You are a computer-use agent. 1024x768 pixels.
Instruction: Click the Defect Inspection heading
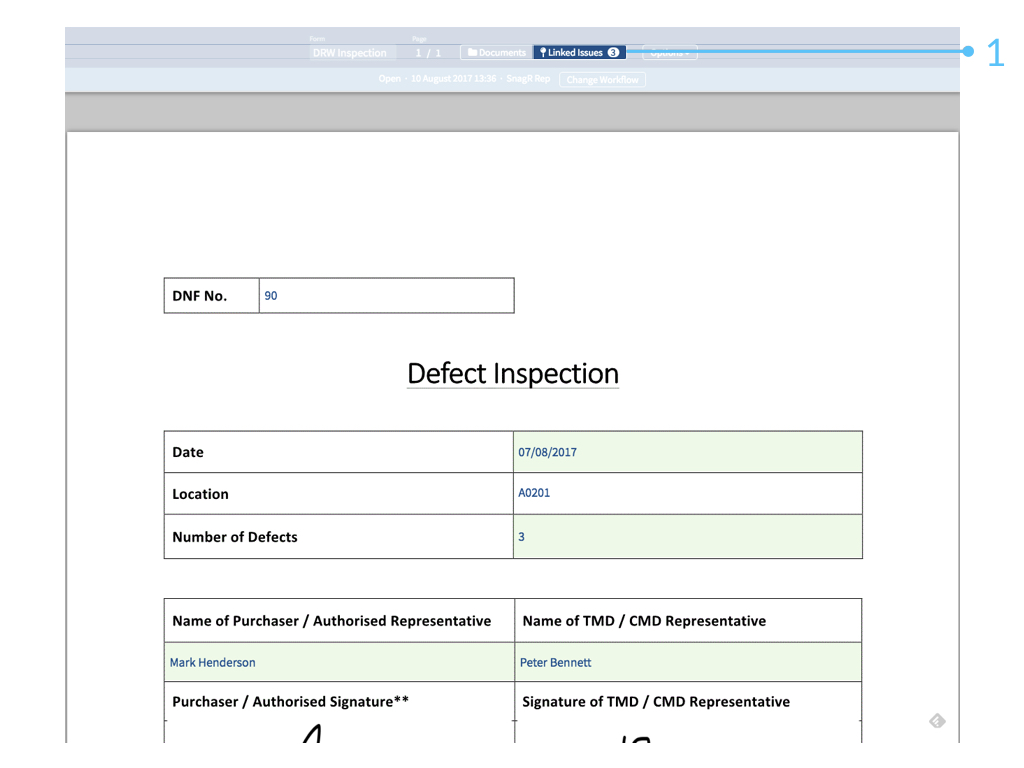pyautogui.click(x=513, y=374)
